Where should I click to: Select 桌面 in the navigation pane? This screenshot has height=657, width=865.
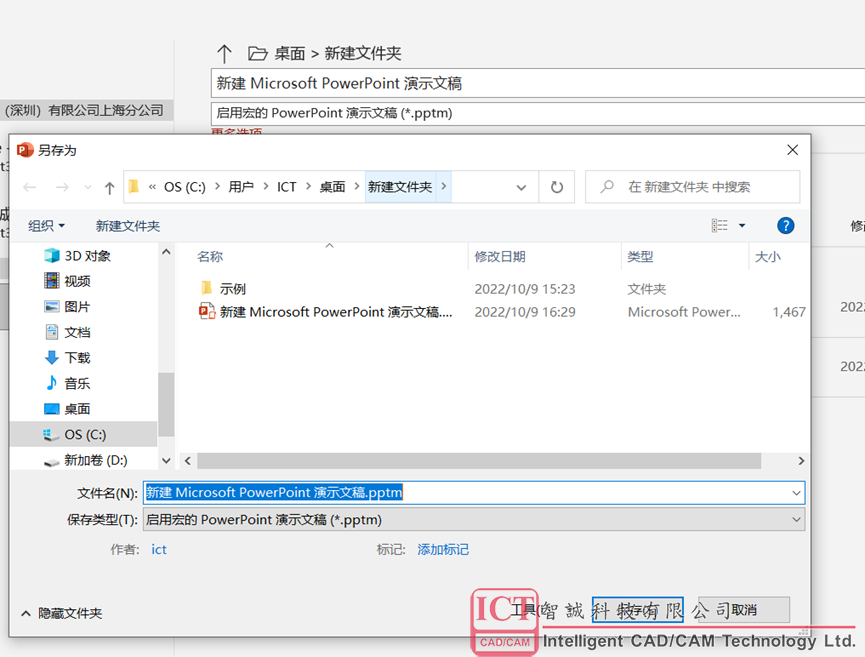pyautogui.click(x=77, y=409)
